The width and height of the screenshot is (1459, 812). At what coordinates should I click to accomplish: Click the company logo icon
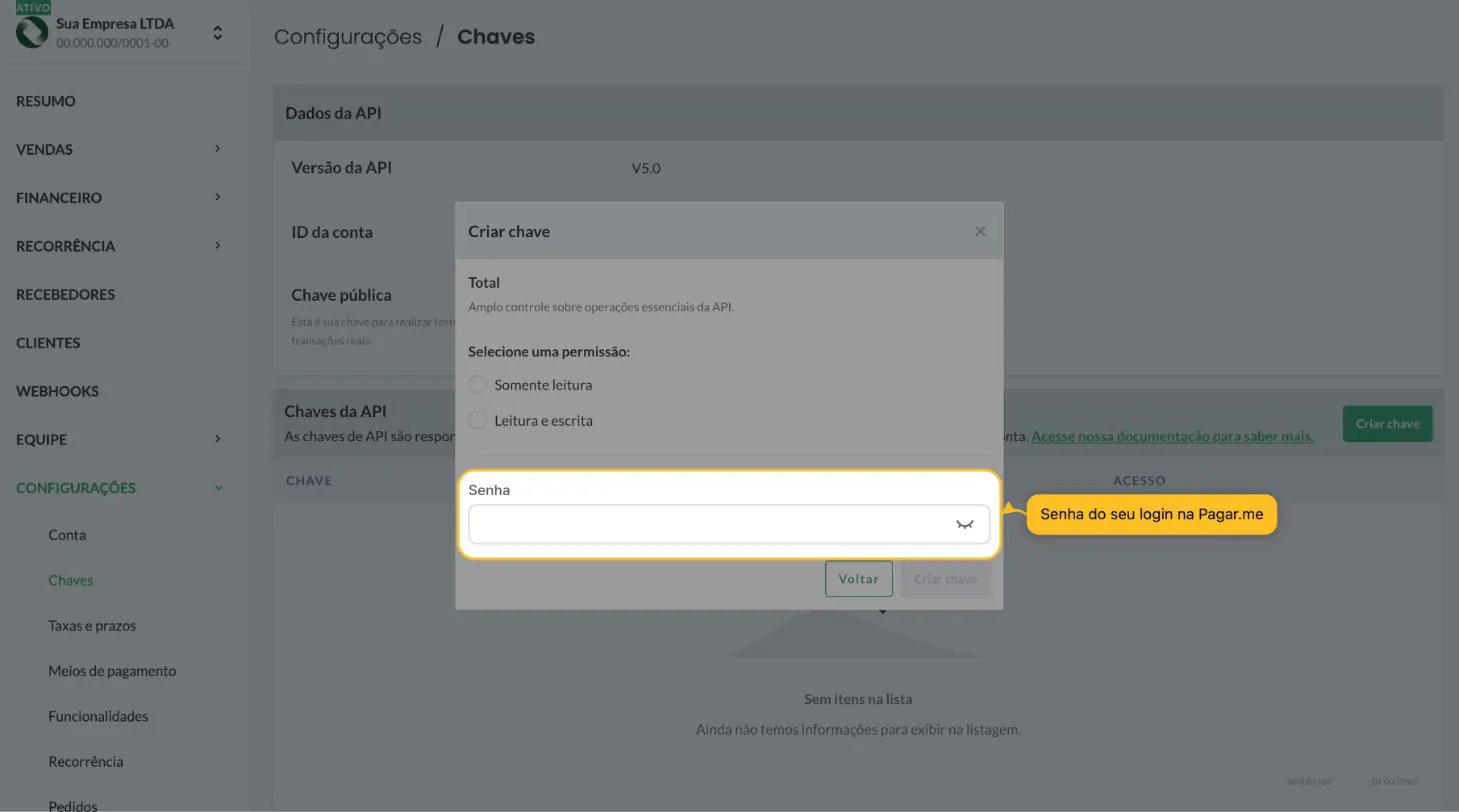32,33
